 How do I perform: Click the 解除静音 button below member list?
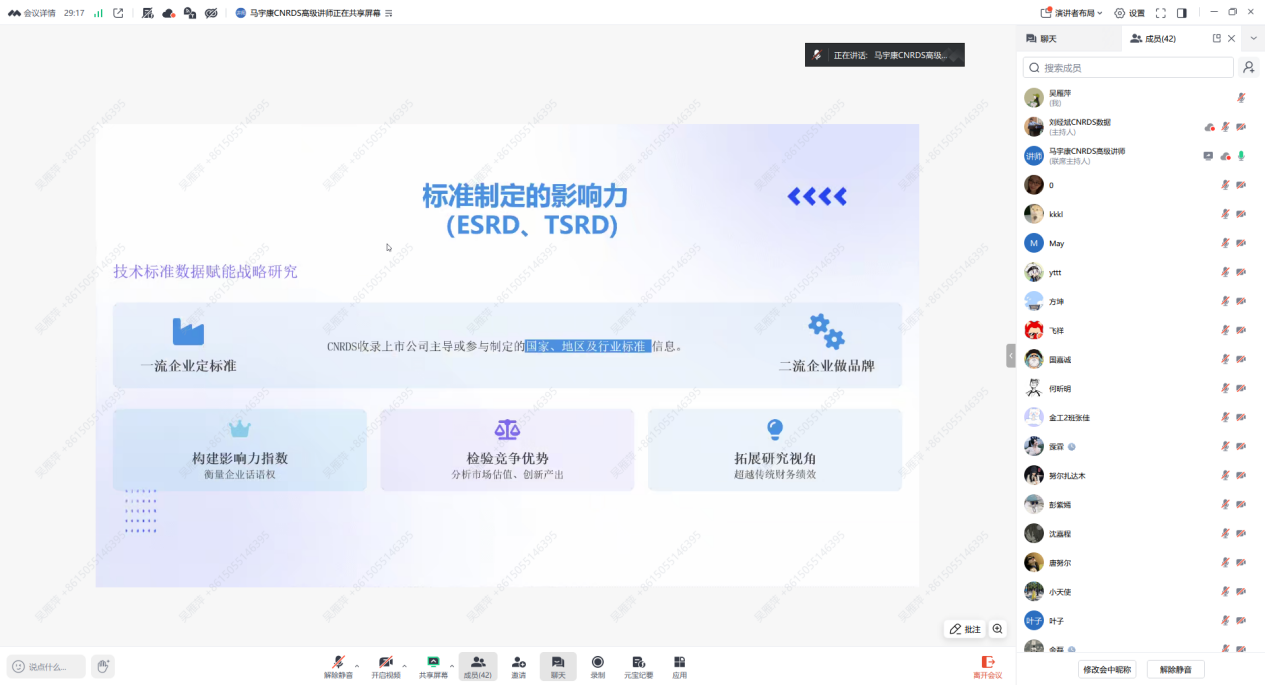tap(1175, 670)
